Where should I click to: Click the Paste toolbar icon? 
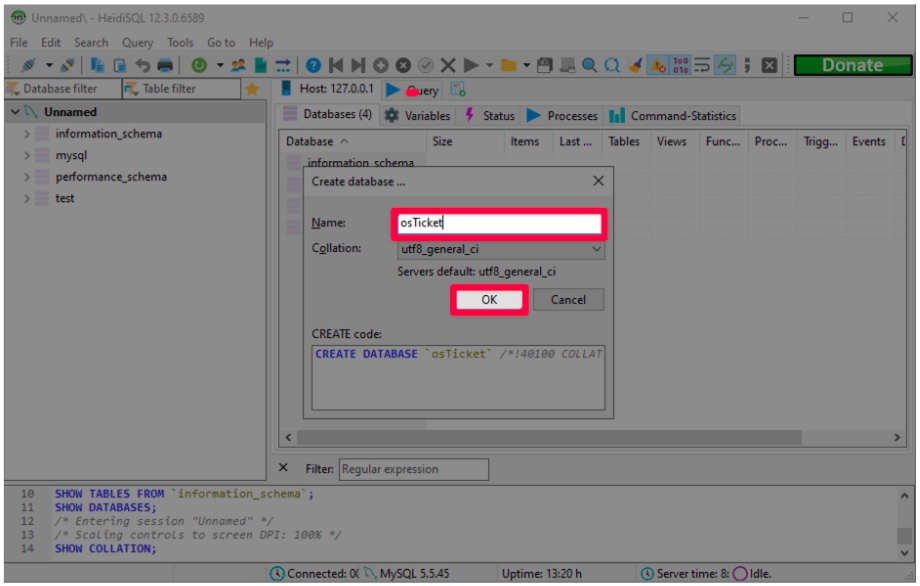(120, 65)
